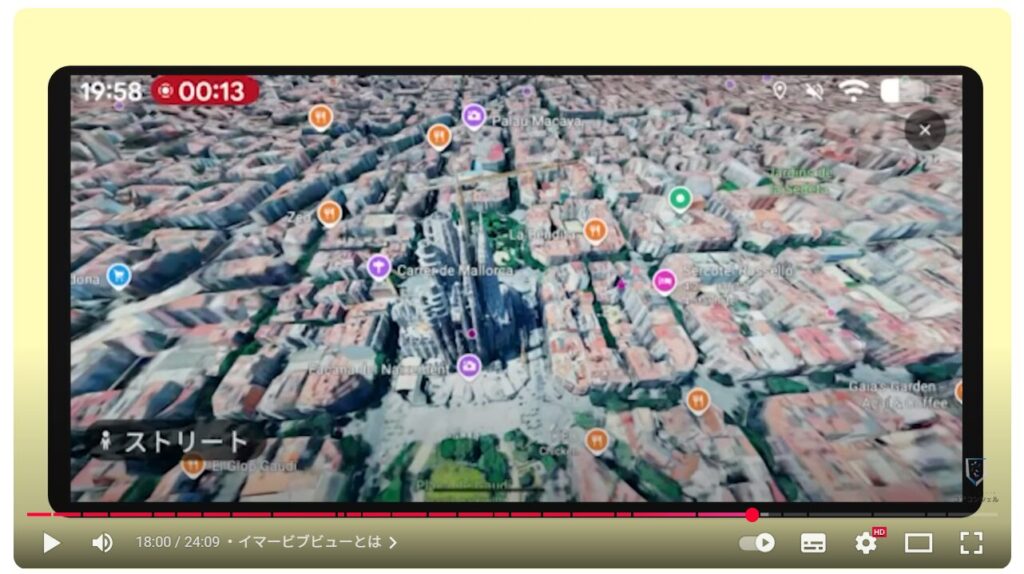Play the paused video
Image resolution: width=1024 pixels, height=574 pixels.
pos(51,542)
